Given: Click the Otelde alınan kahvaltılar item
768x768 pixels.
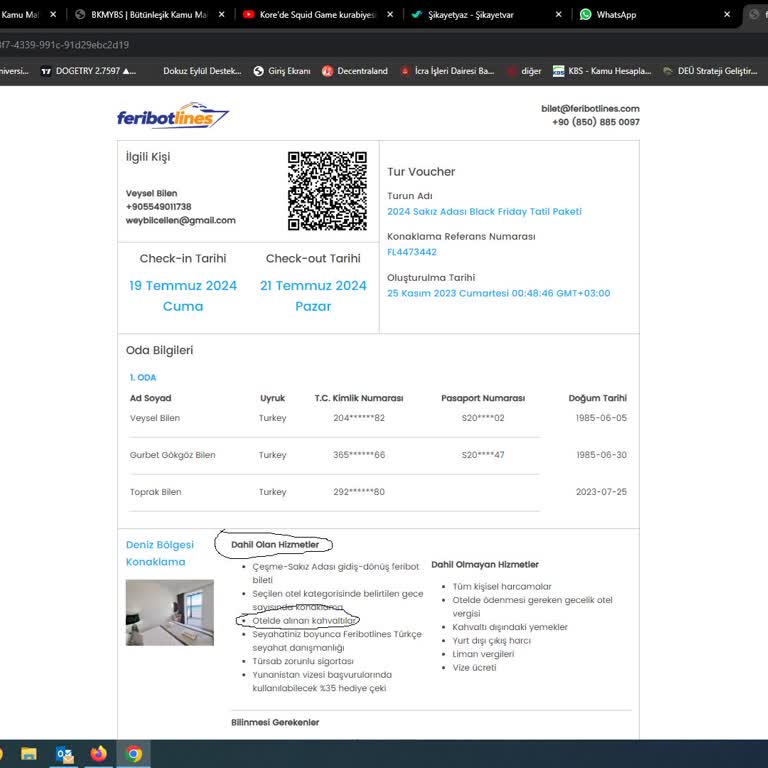Looking at the screenshot, I should [304, 621].
